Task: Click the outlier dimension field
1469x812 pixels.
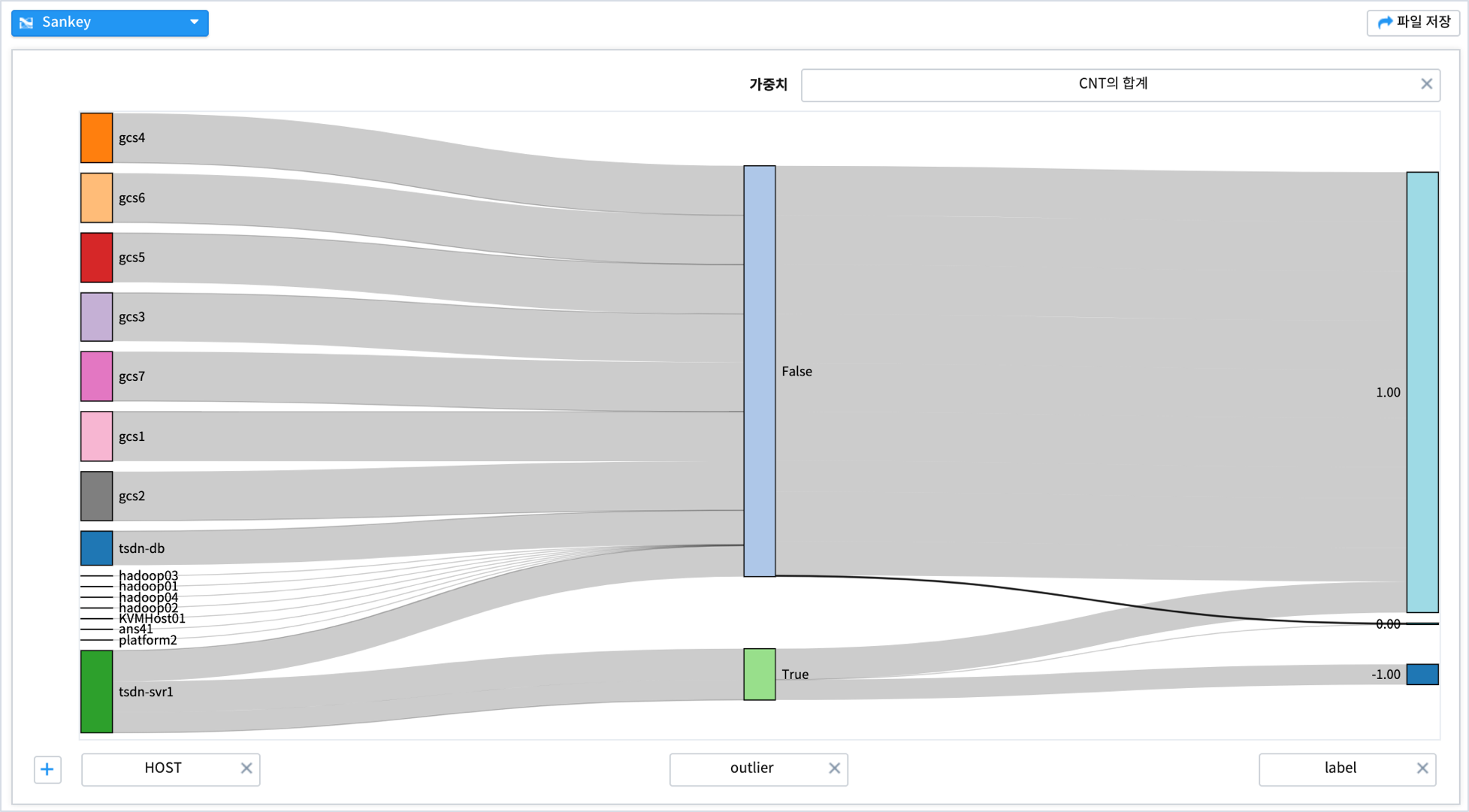Action: pos(758,769)
